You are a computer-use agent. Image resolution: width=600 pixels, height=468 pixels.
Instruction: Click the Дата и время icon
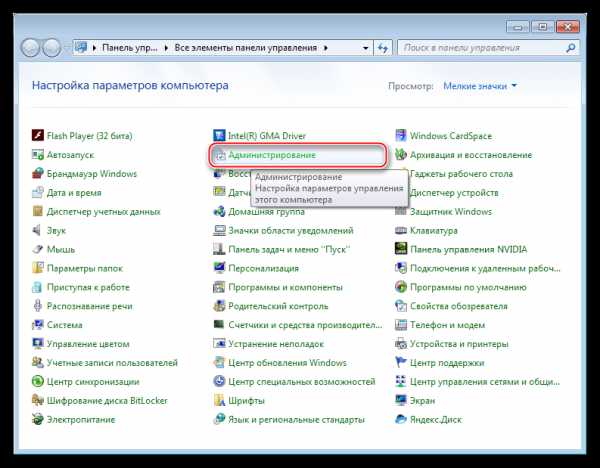pos(38,192)
